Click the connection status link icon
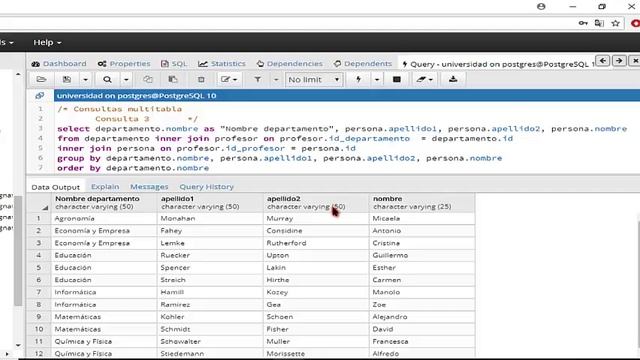Screen dimensions: 640x360 [40, 96]
